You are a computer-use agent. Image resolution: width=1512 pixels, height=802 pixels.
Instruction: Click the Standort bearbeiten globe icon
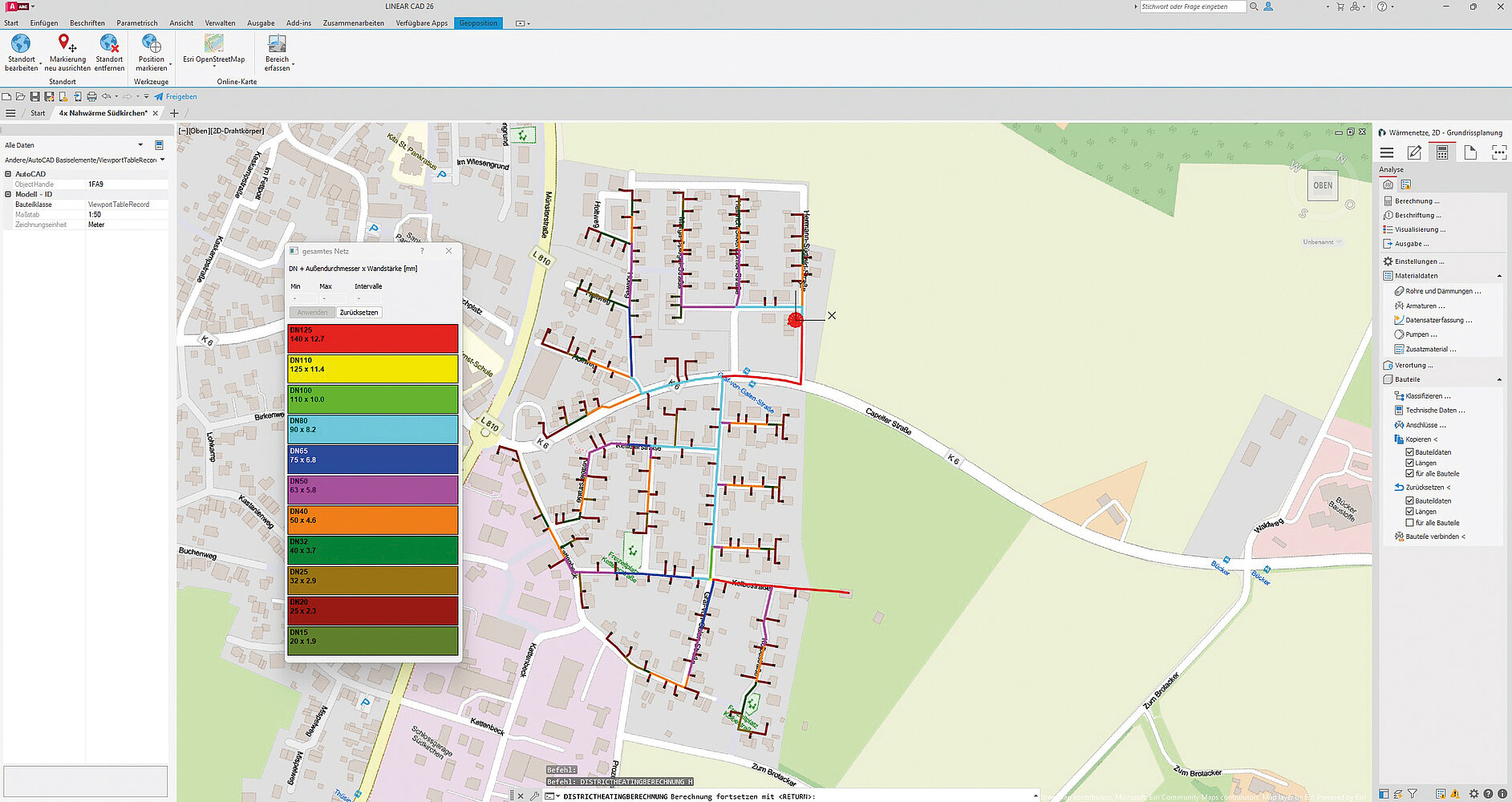pos(21,44)
